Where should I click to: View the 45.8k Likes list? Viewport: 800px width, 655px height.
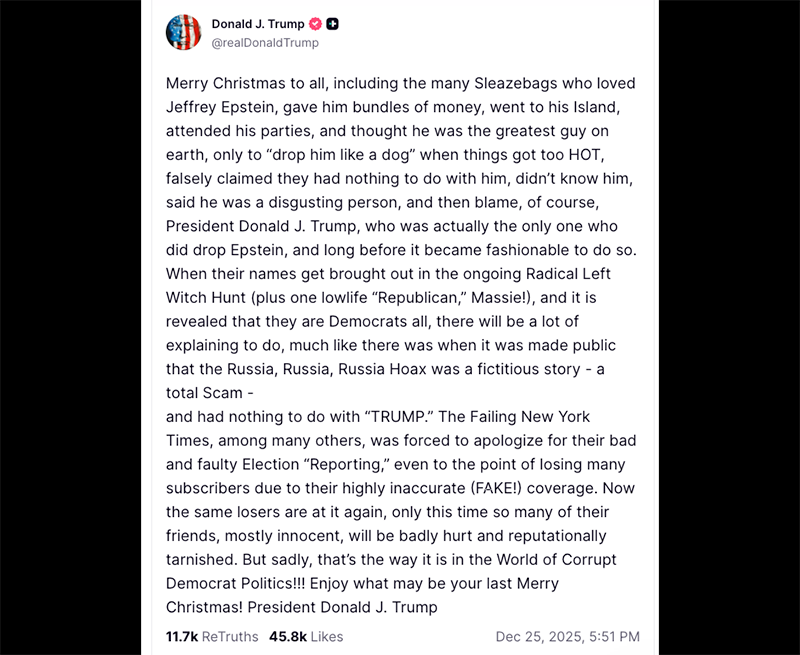pos(306,637)
